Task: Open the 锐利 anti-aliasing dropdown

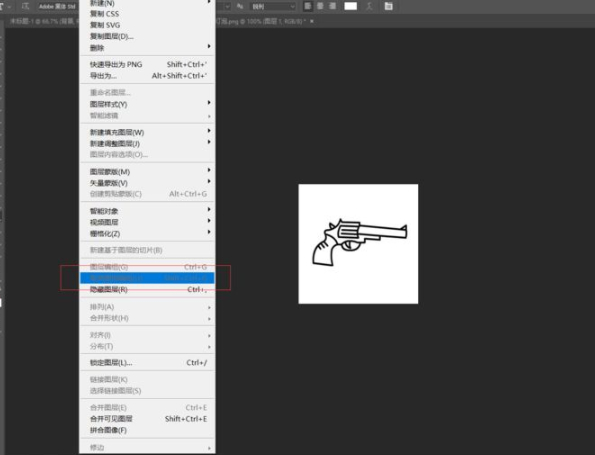Action: pyautogui.click(x=273, y=6)
